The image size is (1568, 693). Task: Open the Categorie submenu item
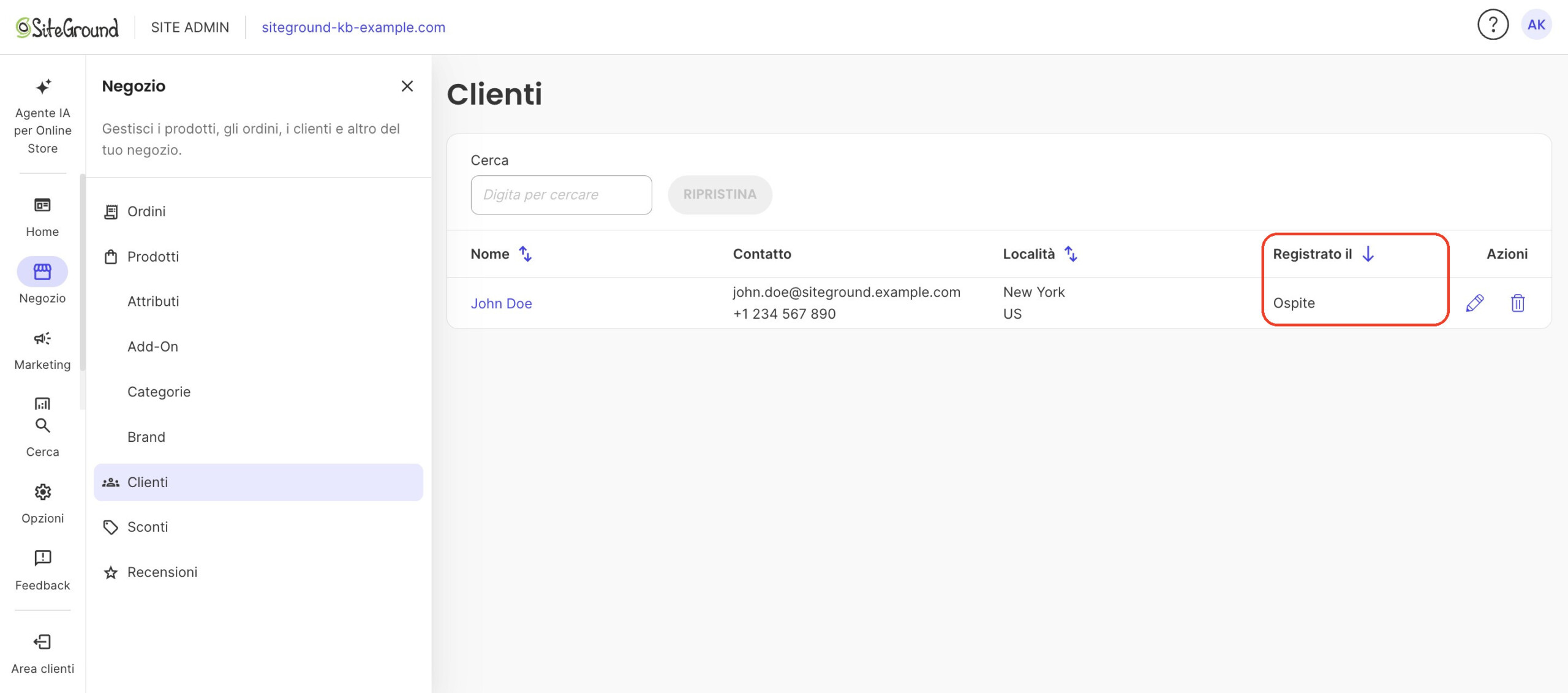[258, 392]
